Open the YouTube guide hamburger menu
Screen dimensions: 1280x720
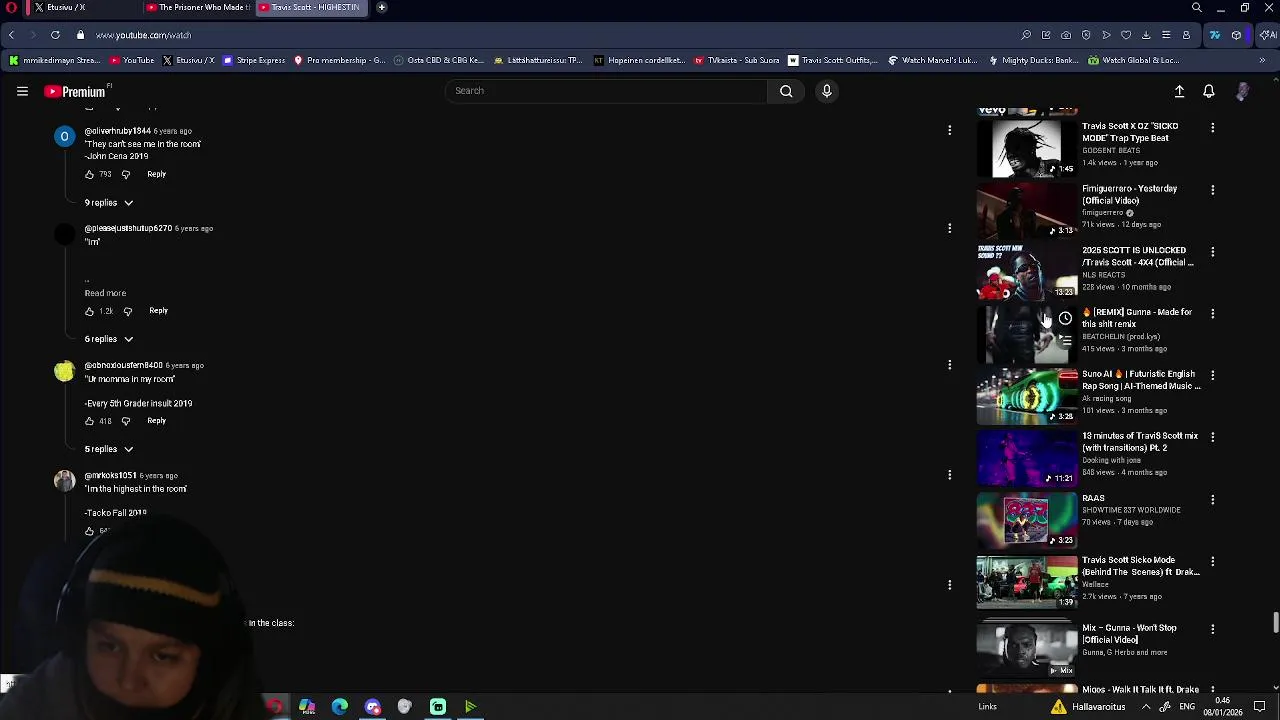(22, 91)
